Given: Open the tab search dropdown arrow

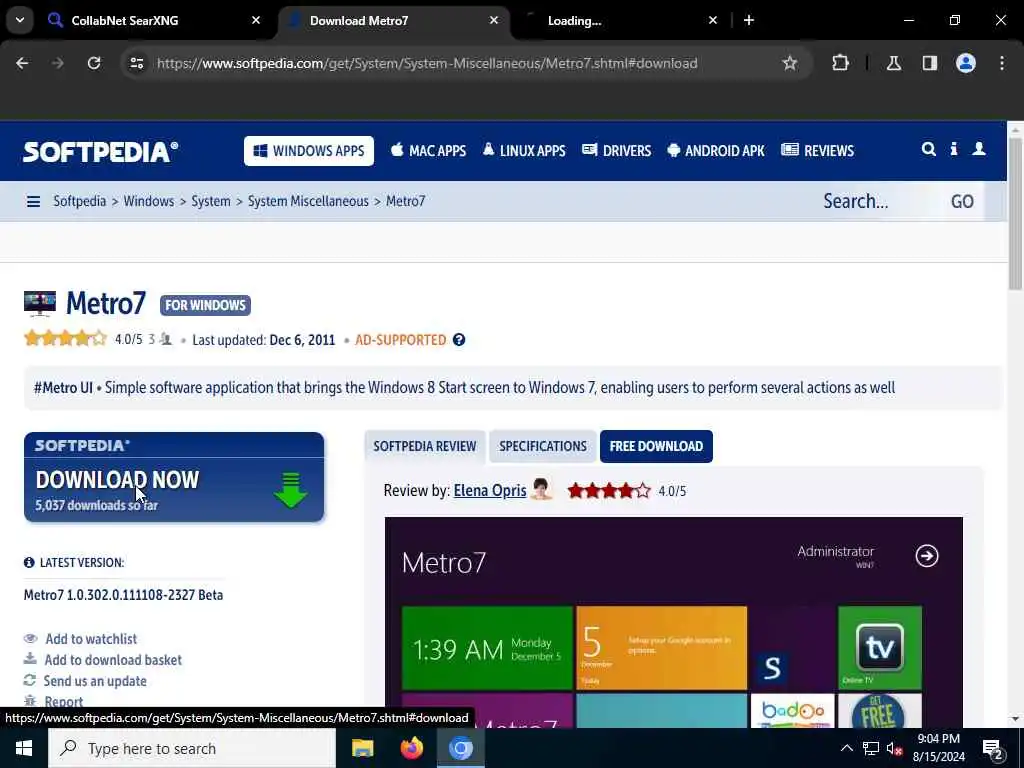Looking at the screenshot, I should pyautogui.click(x=20, y=20).
